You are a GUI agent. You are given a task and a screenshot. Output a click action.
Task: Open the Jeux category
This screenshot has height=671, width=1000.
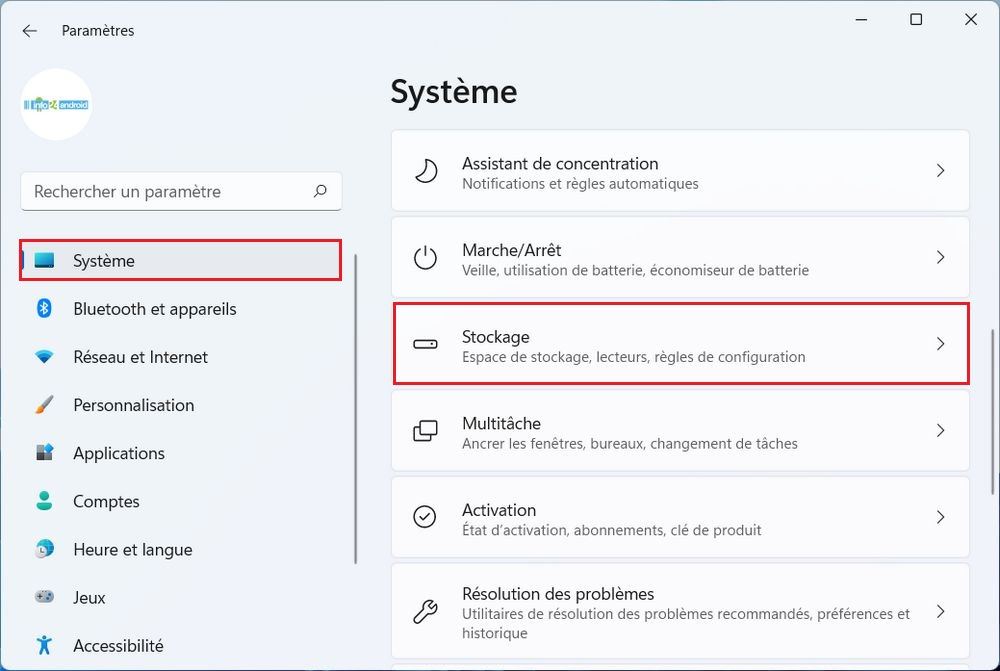click(x=89, y=597)
